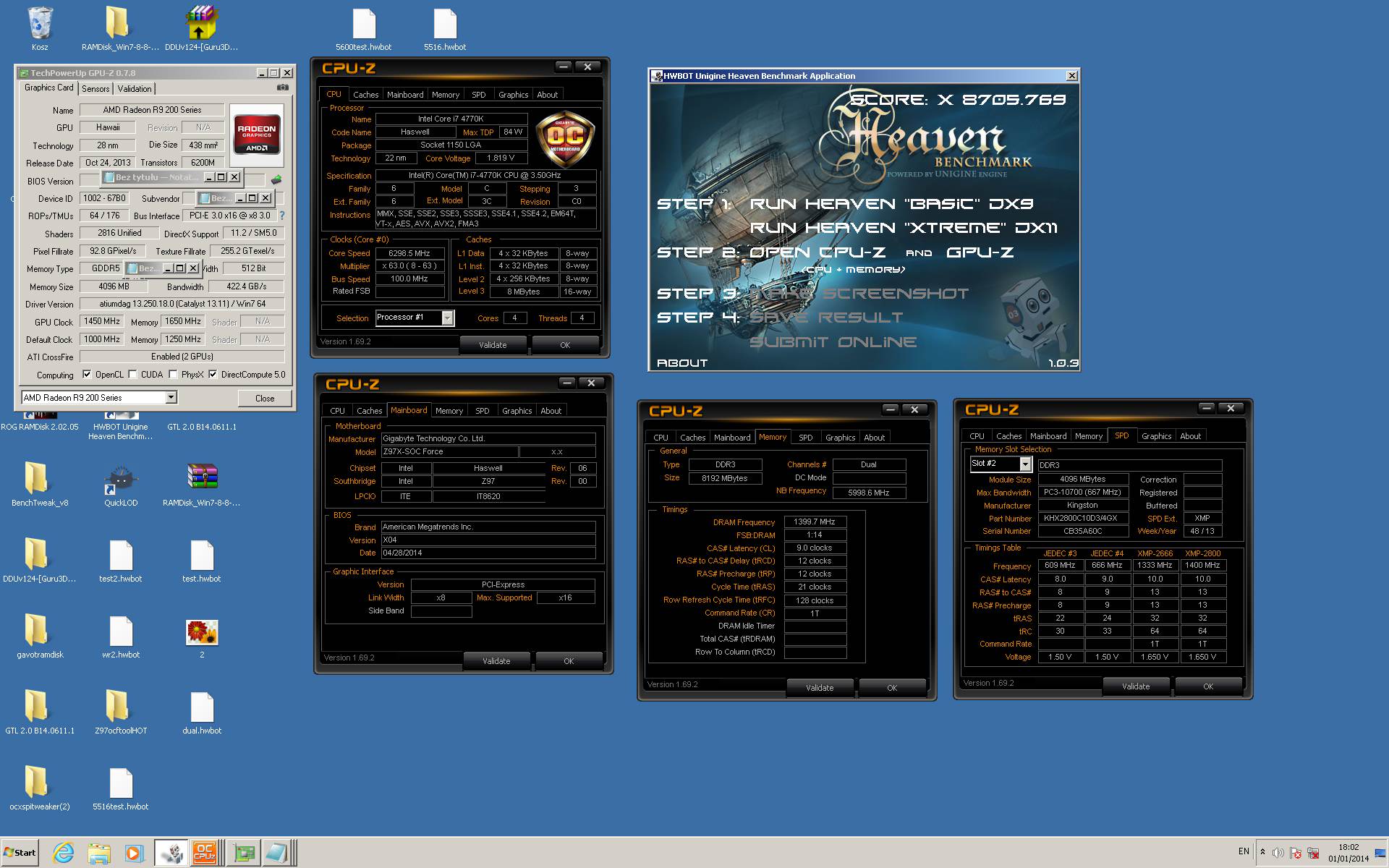Click the GPU-Z BIOS save chip icon
This screenshot has width=1389, height=868.
(276, 179)
